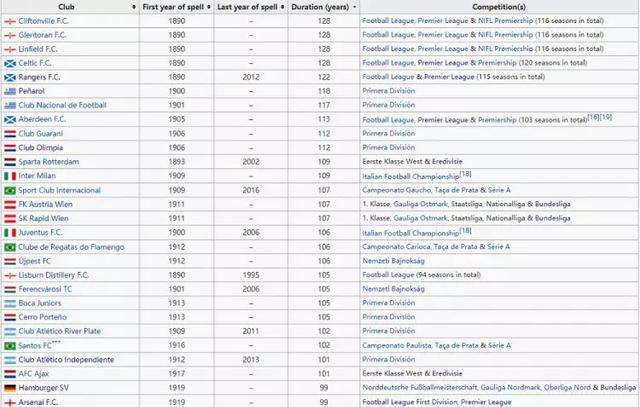Viewport: 640px width, 407px height.
Task: Select Lisburn Distillery last year 1995 cell
Action: (x=251, y=275)
